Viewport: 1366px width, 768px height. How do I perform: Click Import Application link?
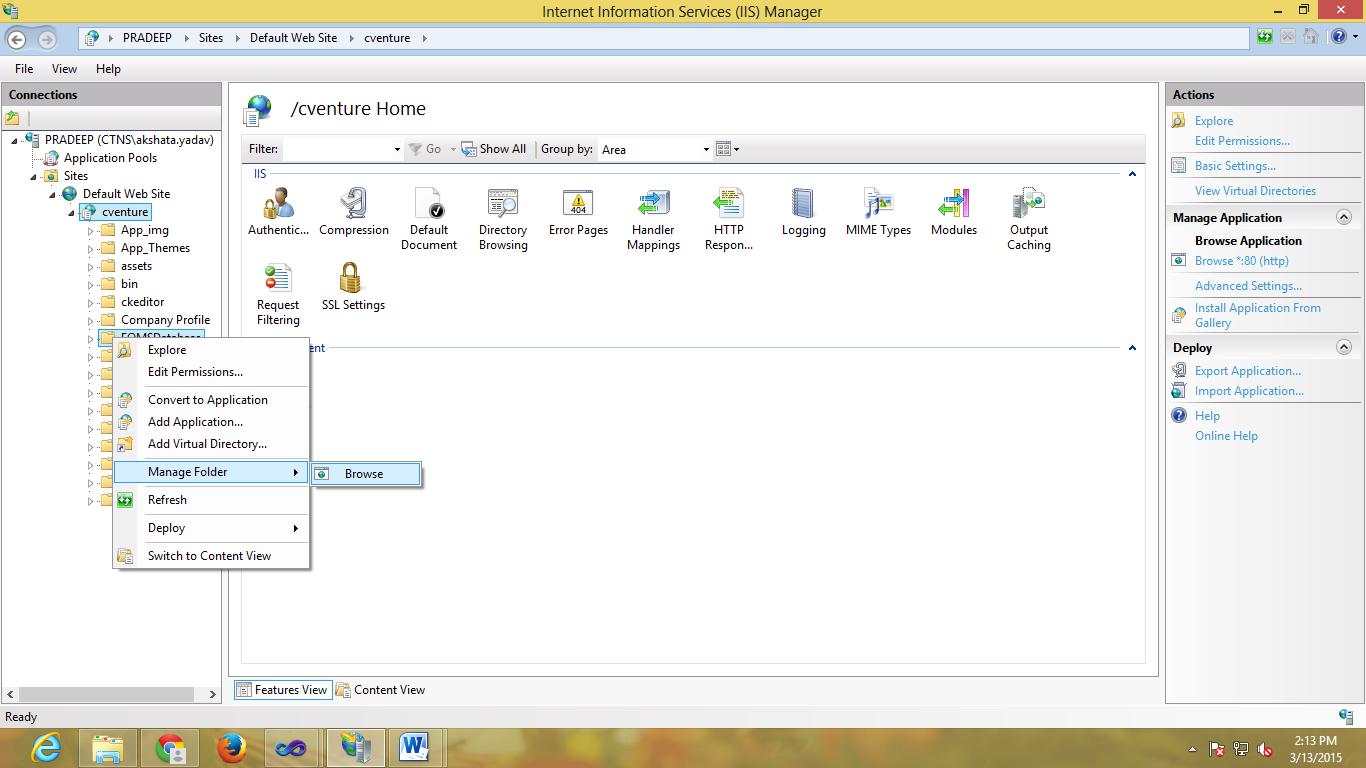pyautogui.click(x=1249, y=391)
